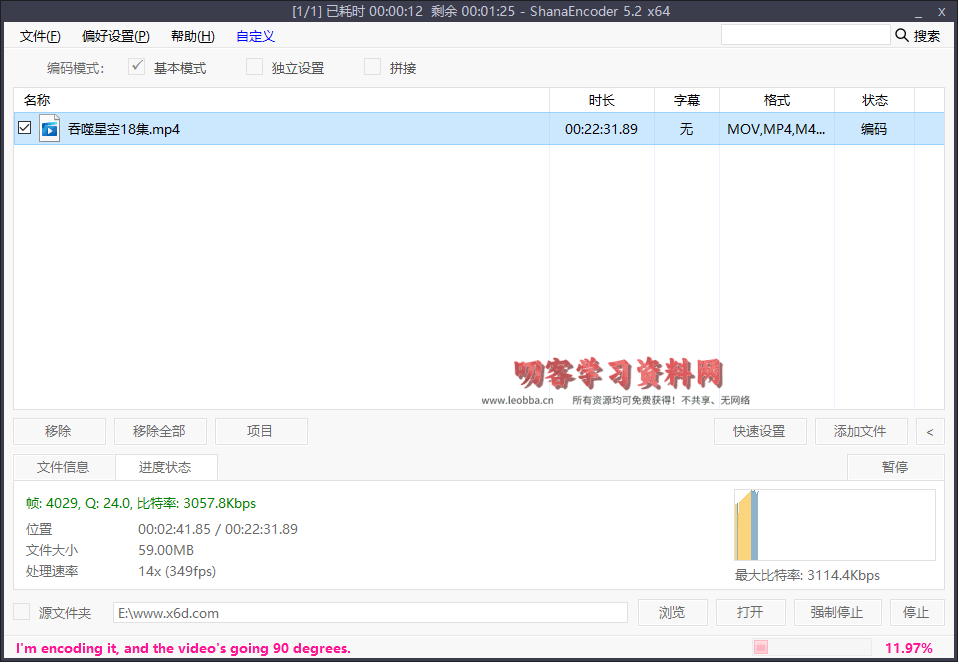Uncheck the 吞噬星空18集.mp4 file entry
The height and width of the screenshot is (662, 958).
click(x=24, y=128)
